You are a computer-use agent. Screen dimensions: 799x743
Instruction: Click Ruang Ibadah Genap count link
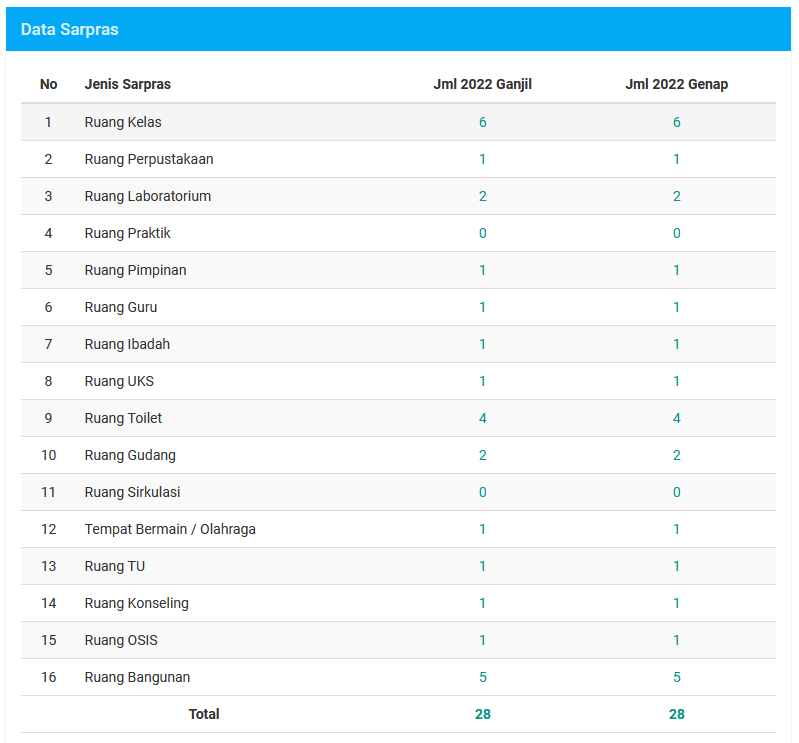[x=677, y=344]
